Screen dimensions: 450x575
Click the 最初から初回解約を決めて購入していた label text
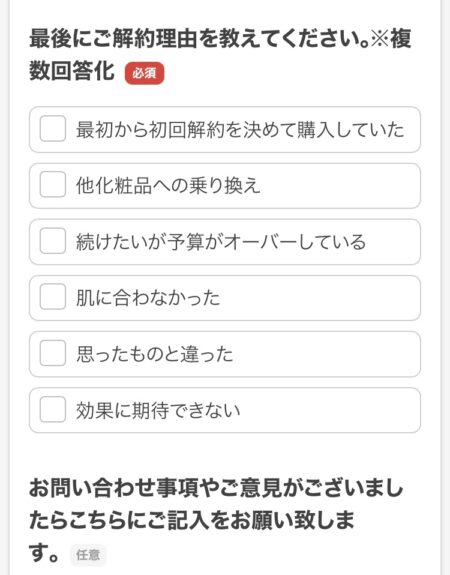(x=240, y=130)
